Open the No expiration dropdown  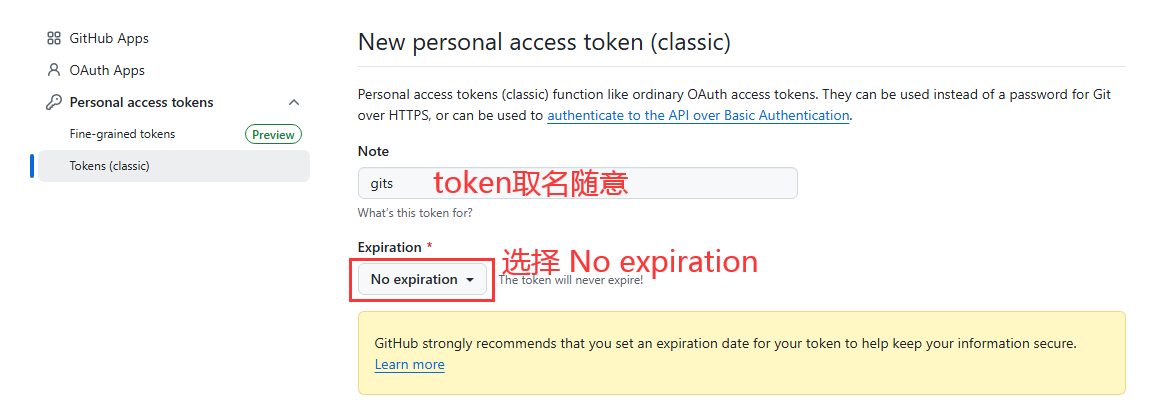(421, 280)
